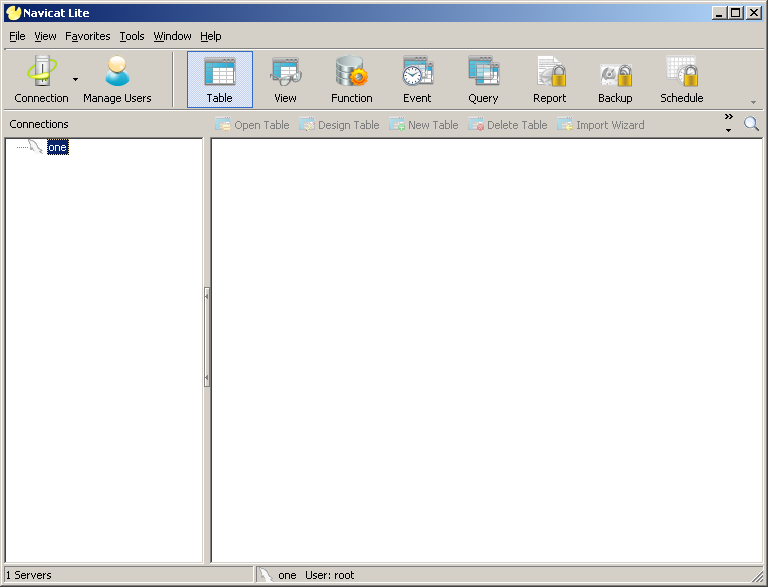Click the magnifier search icon
768x587 pixels.
pyautogui.click(x=751, y=124)
